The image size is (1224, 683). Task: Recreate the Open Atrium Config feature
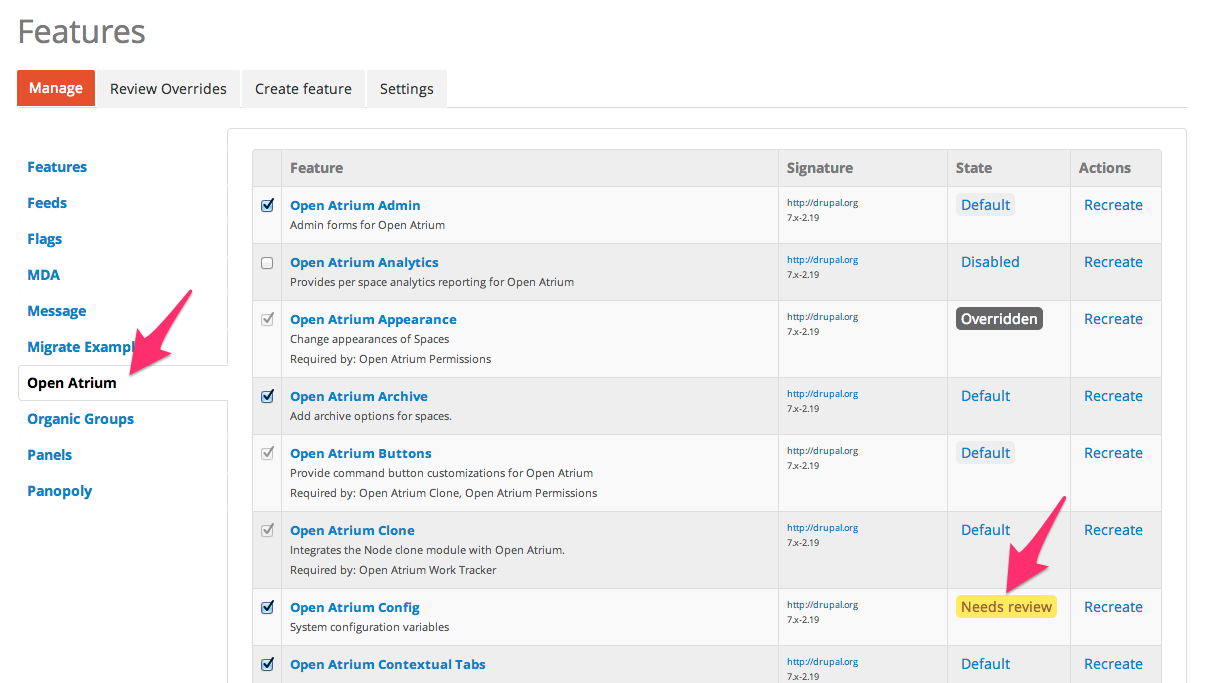point(1113,607)
